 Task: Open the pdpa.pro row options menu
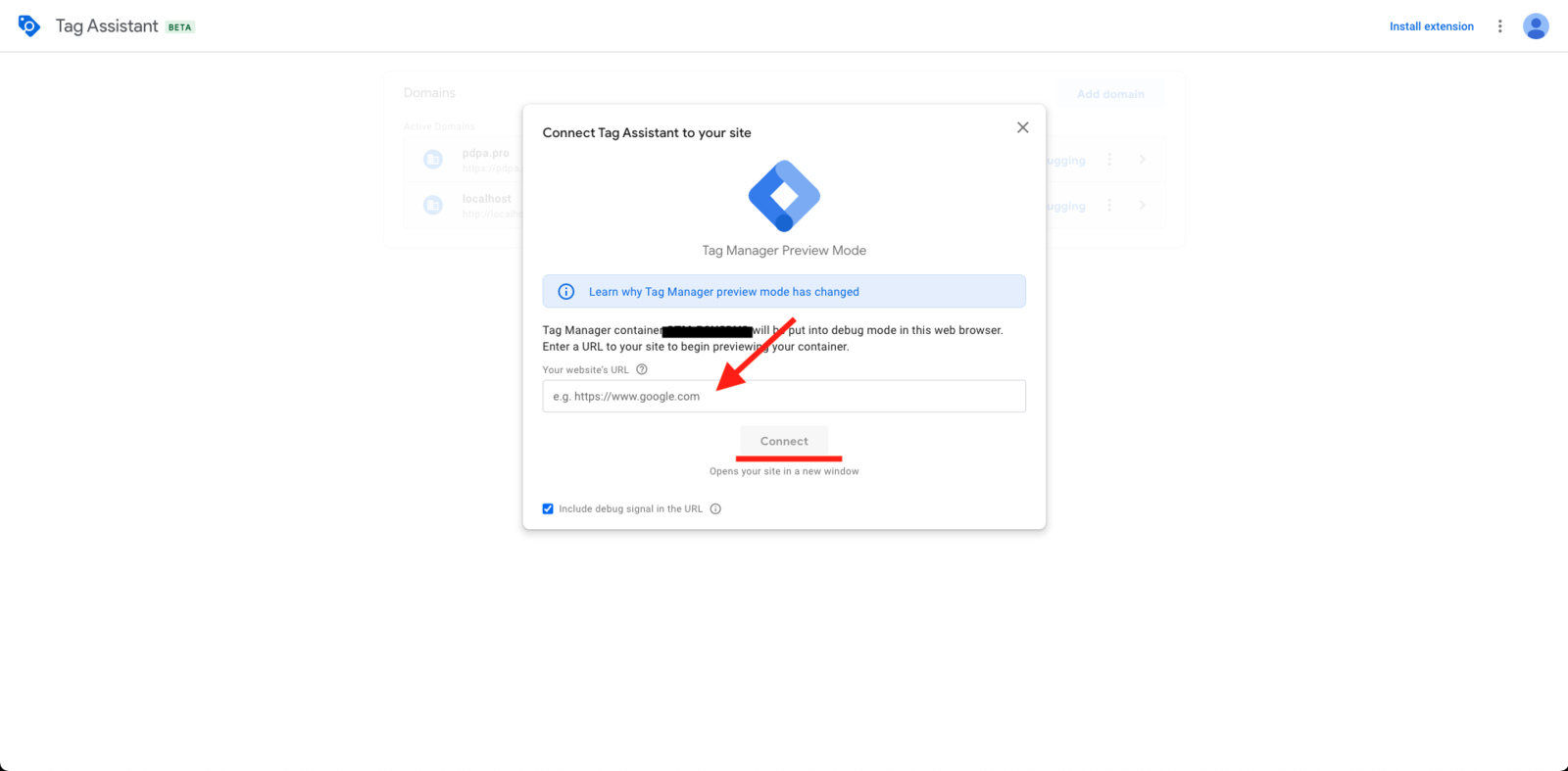[x=1109, y=160]
